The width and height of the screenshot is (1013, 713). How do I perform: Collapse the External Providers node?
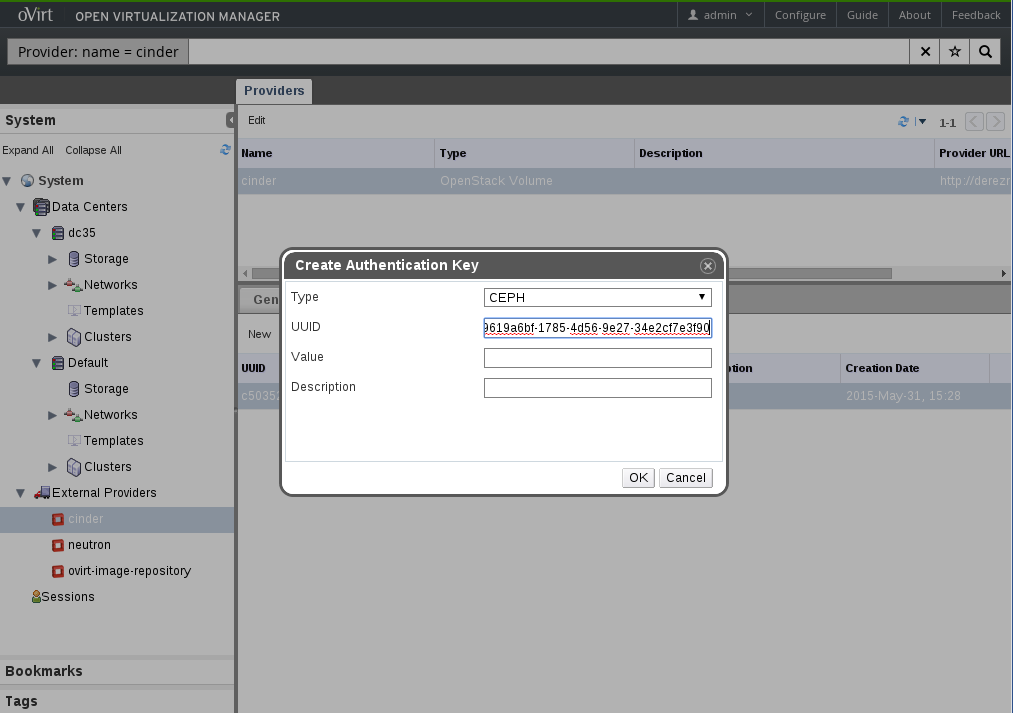[x=21, y=493]
